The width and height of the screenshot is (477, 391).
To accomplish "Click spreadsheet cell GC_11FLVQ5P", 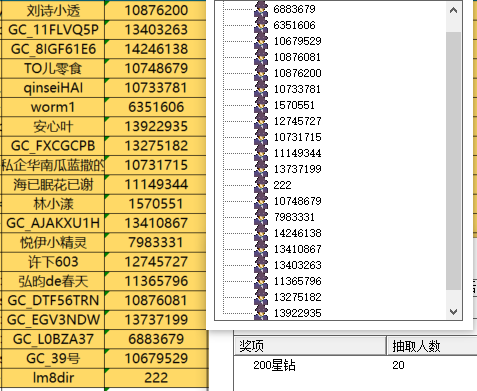I will click(x=53, y=30).
